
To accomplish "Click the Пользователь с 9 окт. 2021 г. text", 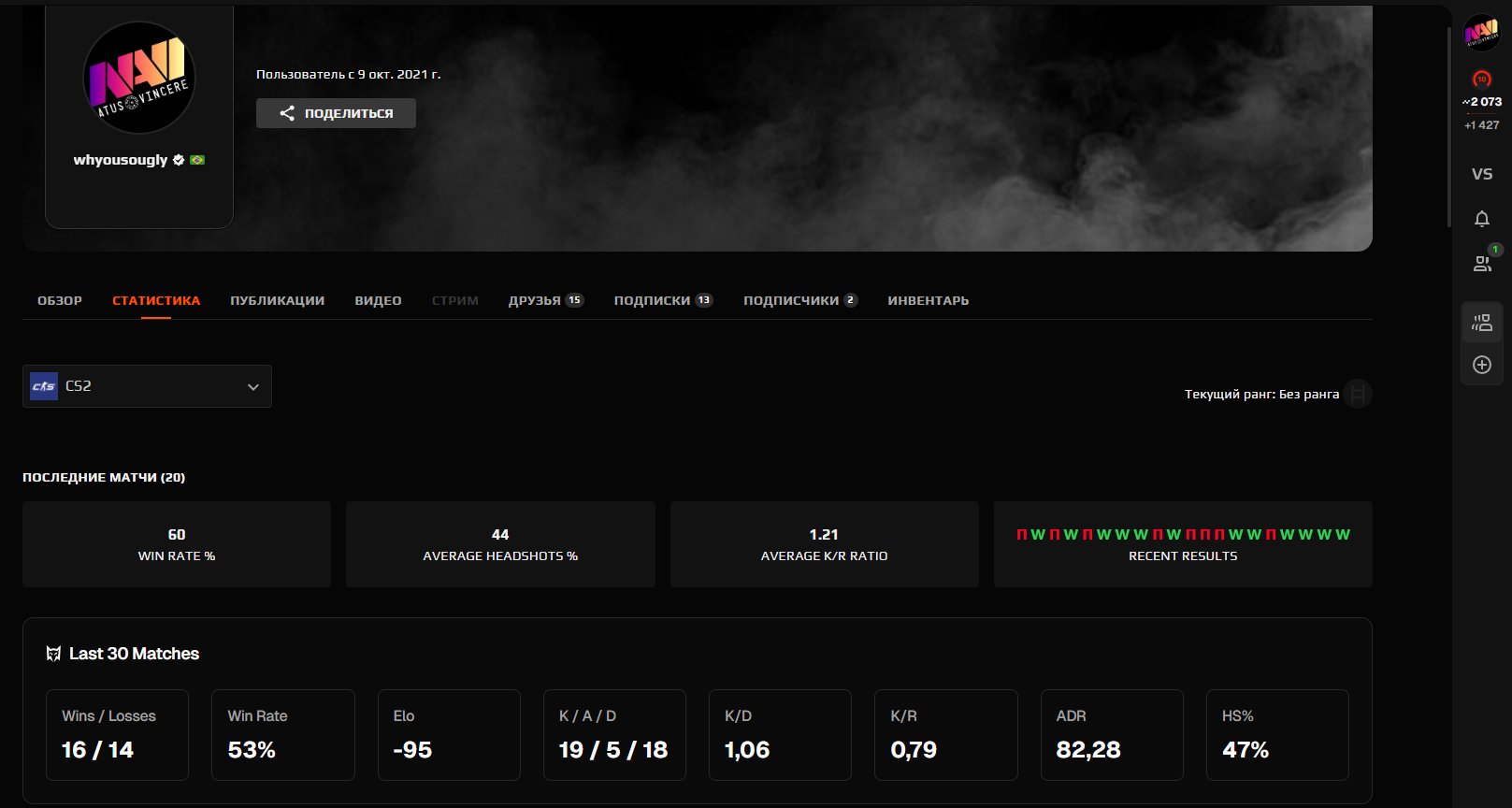I will [349, 74].
